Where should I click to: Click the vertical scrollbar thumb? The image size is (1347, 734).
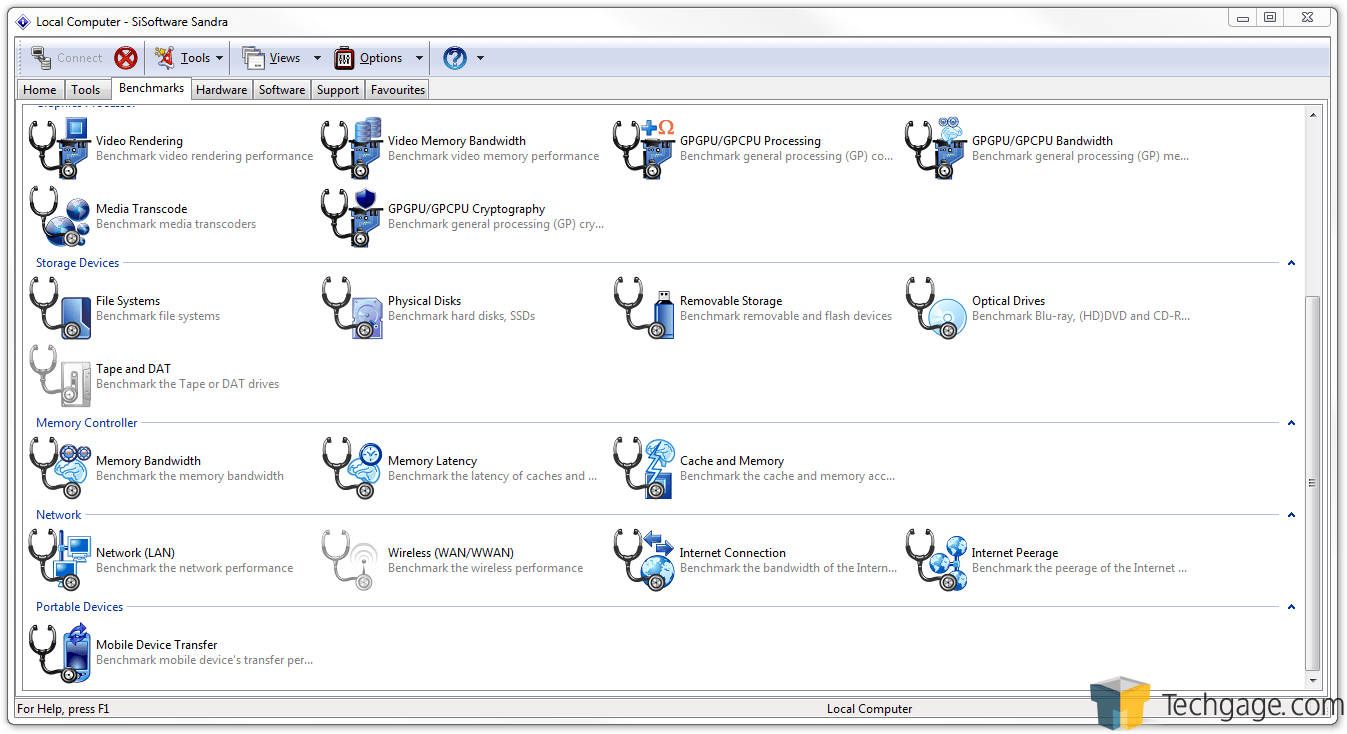[1313, 484]
